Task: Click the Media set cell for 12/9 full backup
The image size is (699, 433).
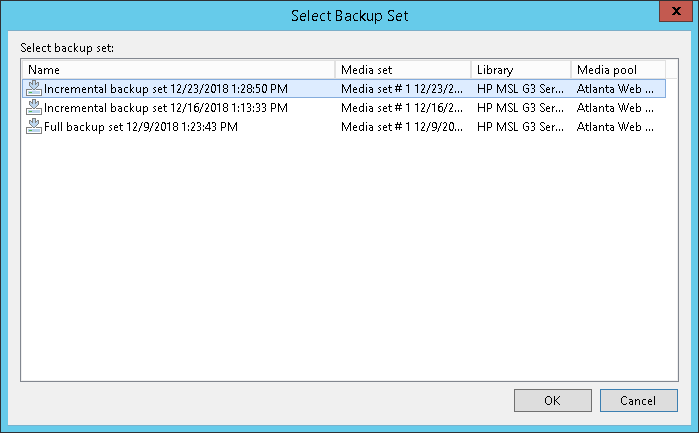Action: coord(402,127)
